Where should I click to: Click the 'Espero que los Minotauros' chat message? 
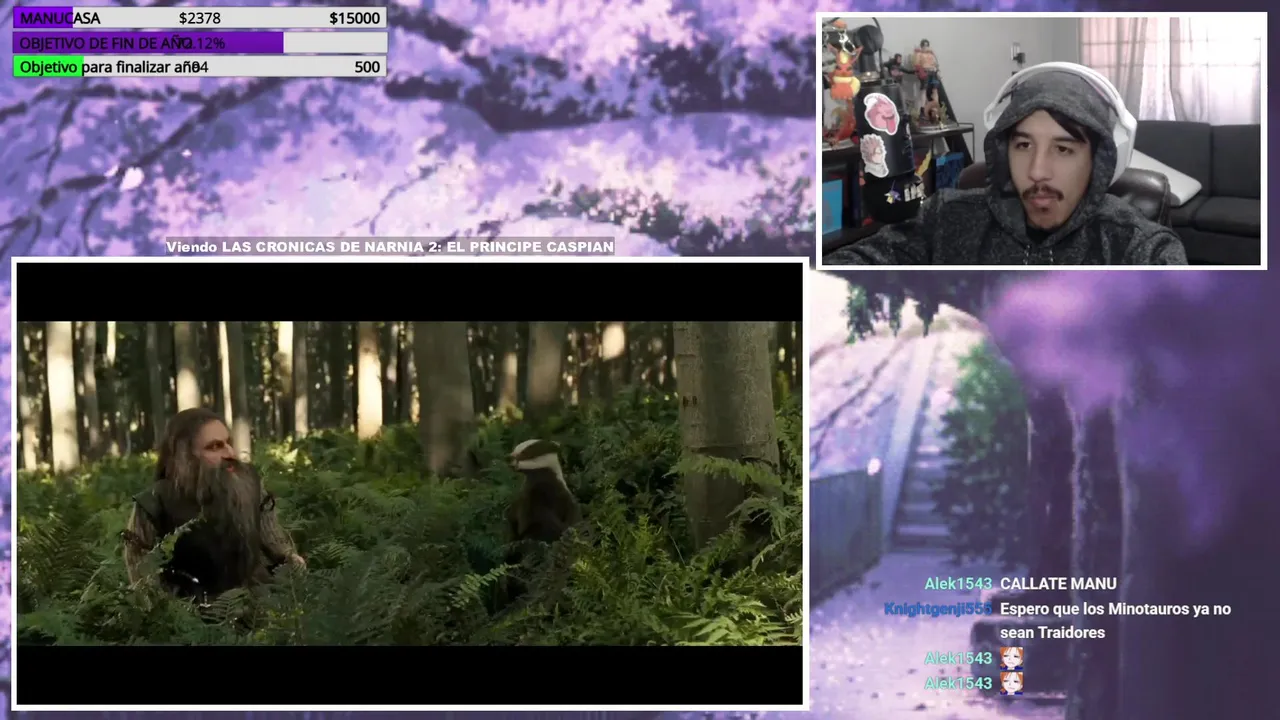(1115, 621)
